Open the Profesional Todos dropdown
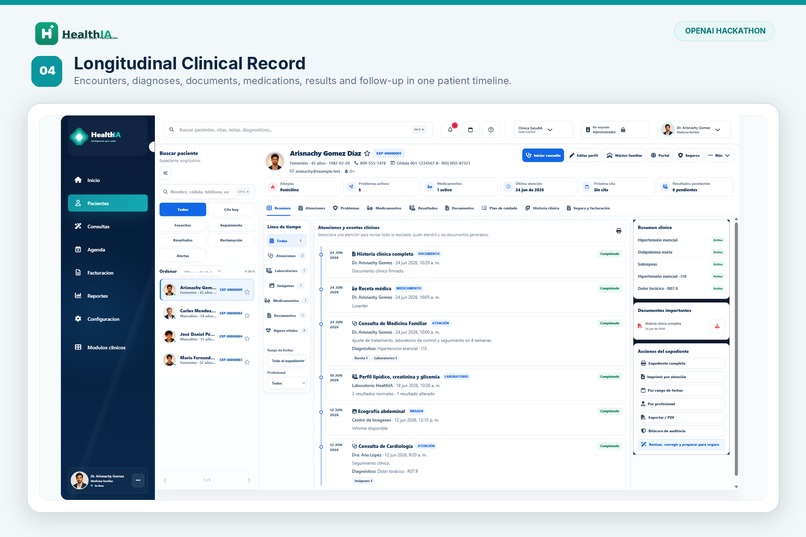Viewport: 806px width, 537px height. point(287,383)
